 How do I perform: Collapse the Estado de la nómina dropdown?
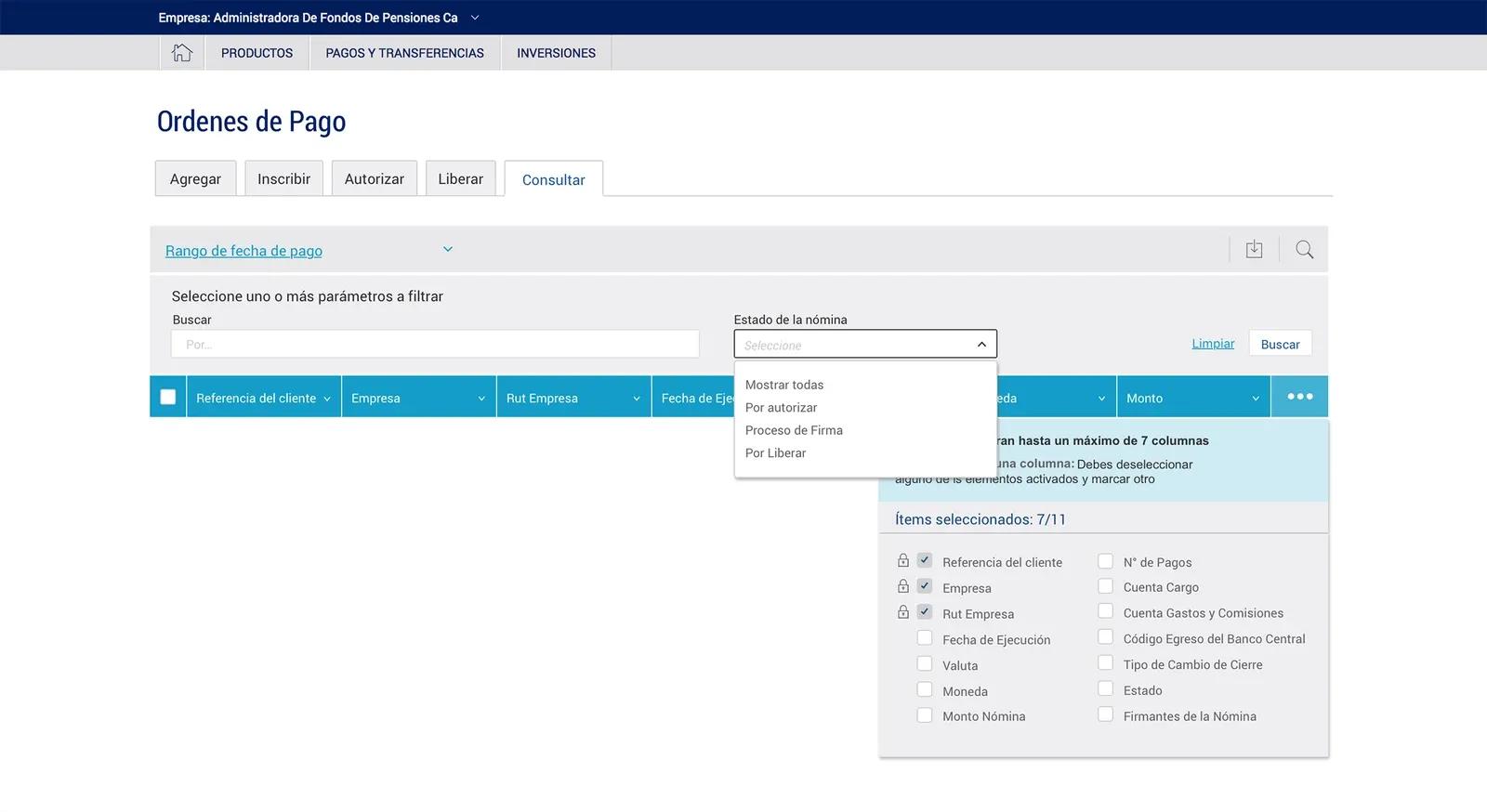pyautogui.click(x=981, y=345)
